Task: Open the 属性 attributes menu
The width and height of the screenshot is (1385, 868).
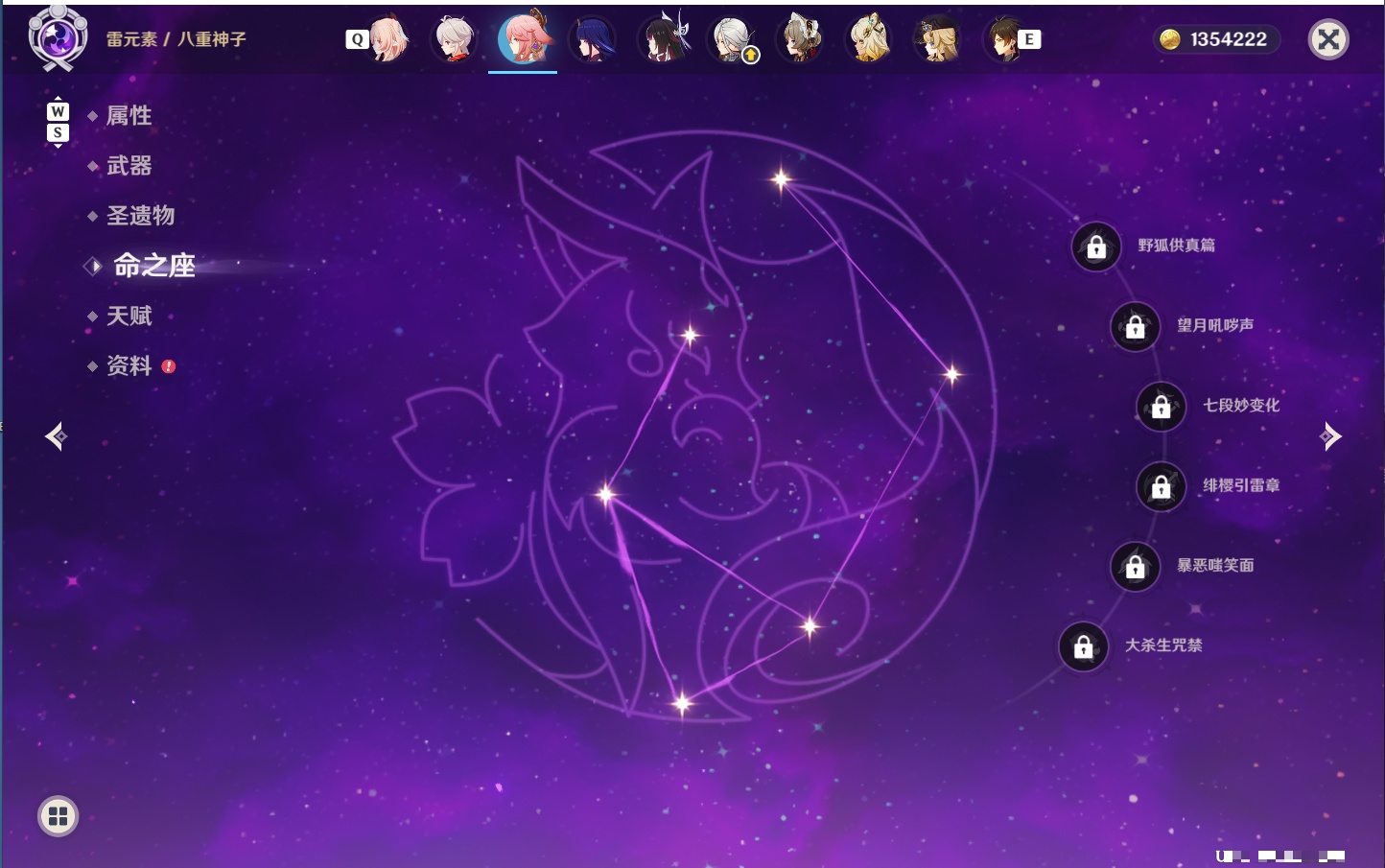Action: tap(129, 116)
